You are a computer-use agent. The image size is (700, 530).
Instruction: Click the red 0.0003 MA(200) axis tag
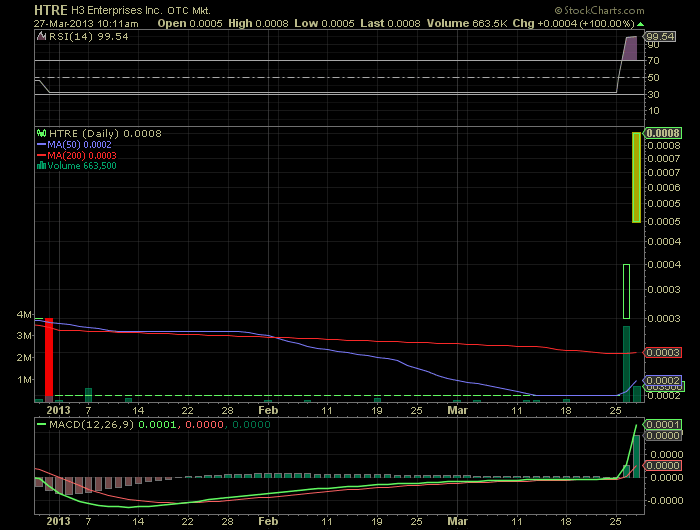coord(663,353)
